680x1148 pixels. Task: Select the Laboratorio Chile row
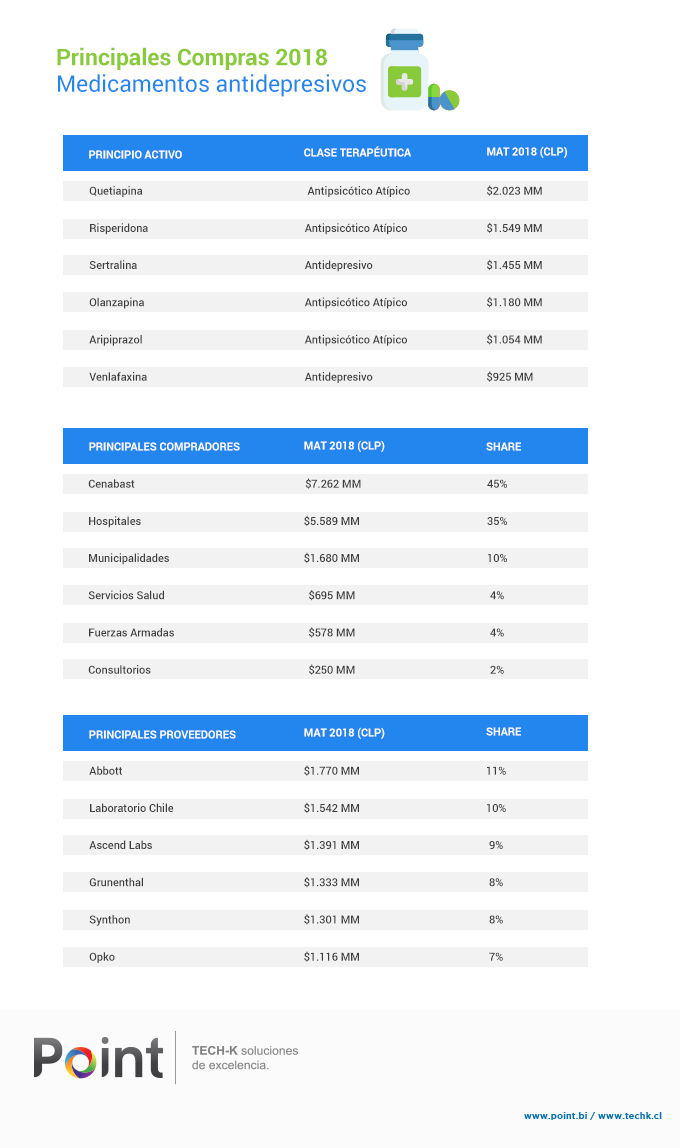tap(325, 808)
